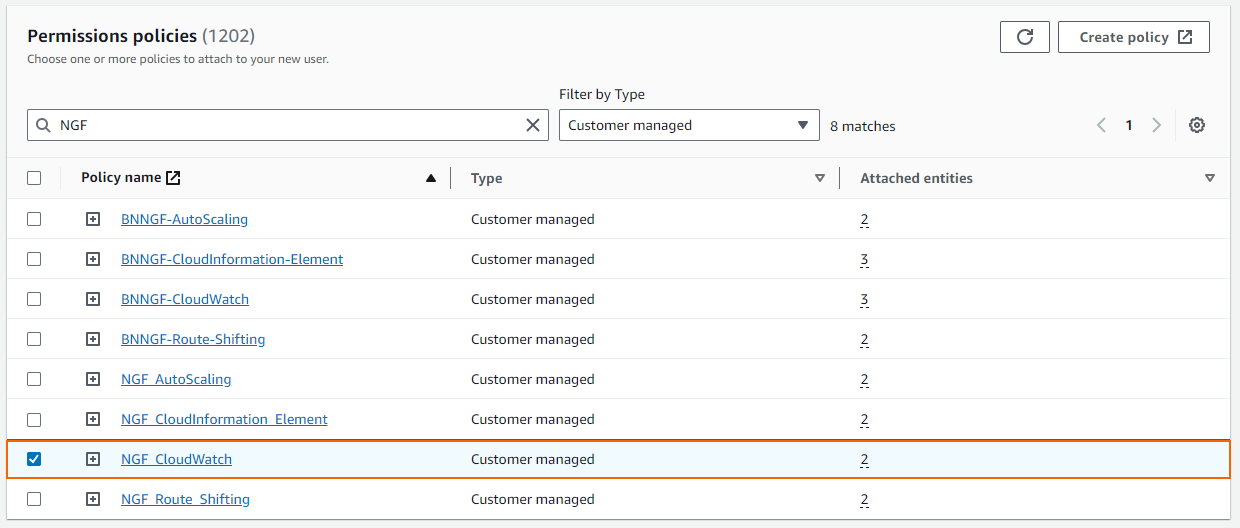Viewport: 1240px width, 528px height.
Task: Clear the NGF search text
Action: point(533,125)
